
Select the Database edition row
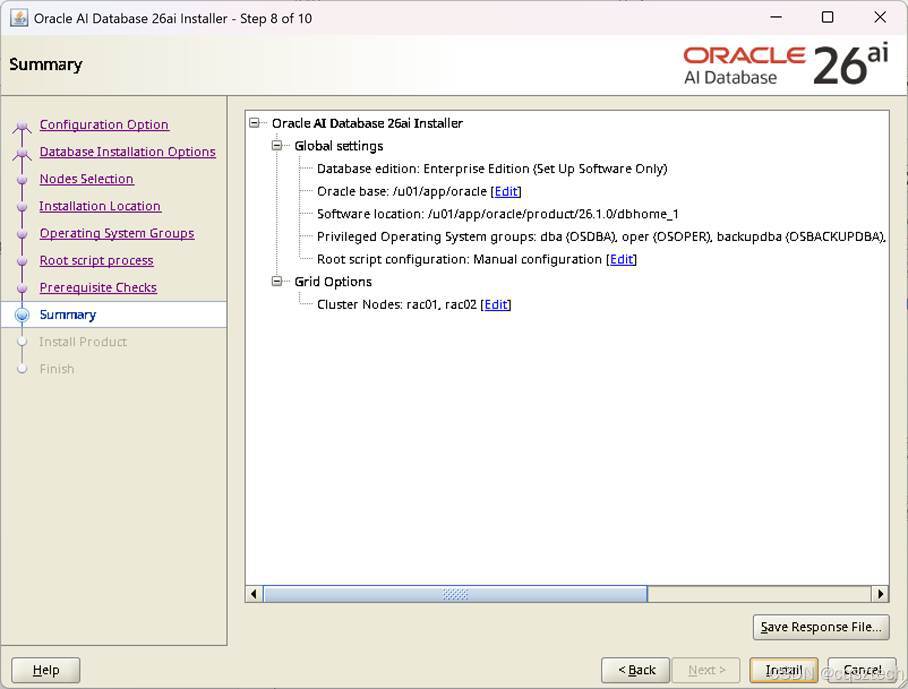click(x=492, y=168)
